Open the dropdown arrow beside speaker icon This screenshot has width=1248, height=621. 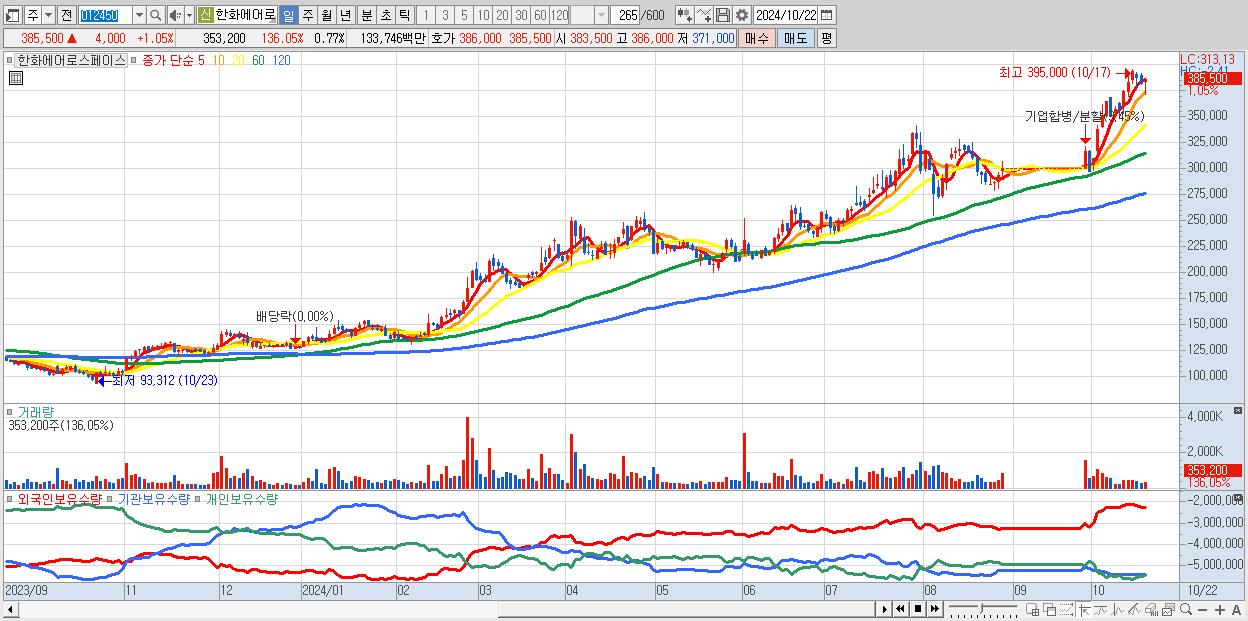pos(189,15)
